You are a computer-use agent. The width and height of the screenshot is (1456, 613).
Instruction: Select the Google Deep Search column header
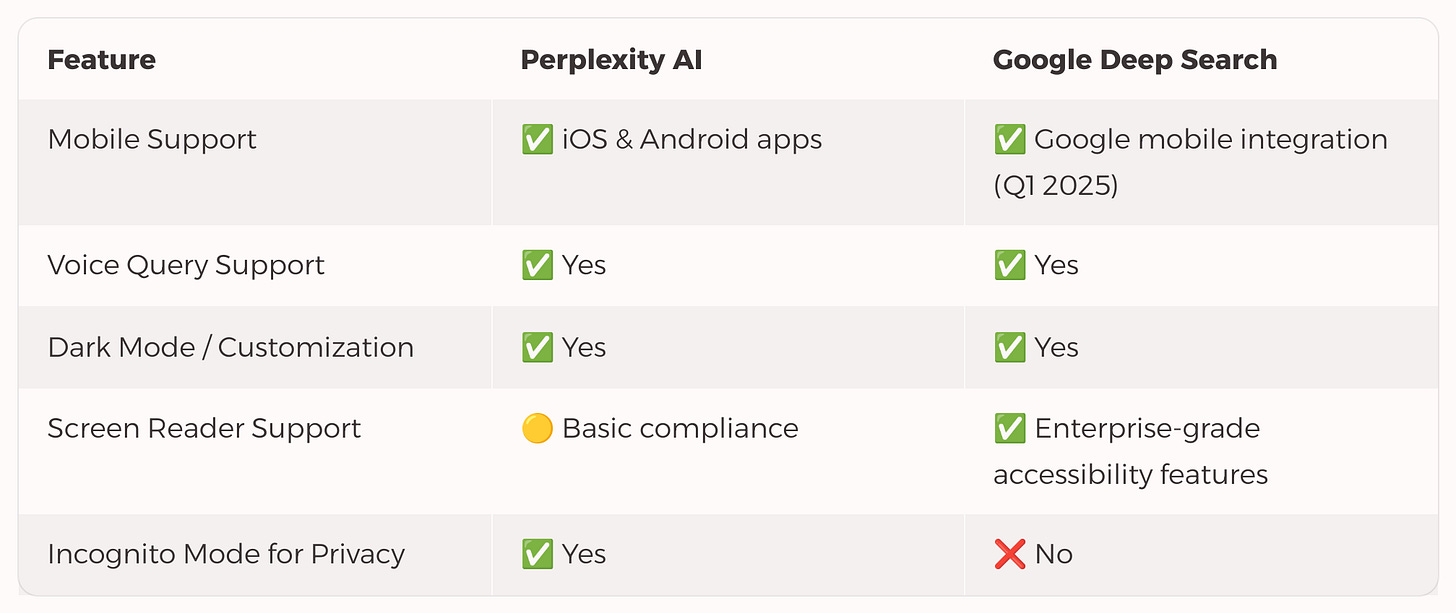pos(1135,60)
